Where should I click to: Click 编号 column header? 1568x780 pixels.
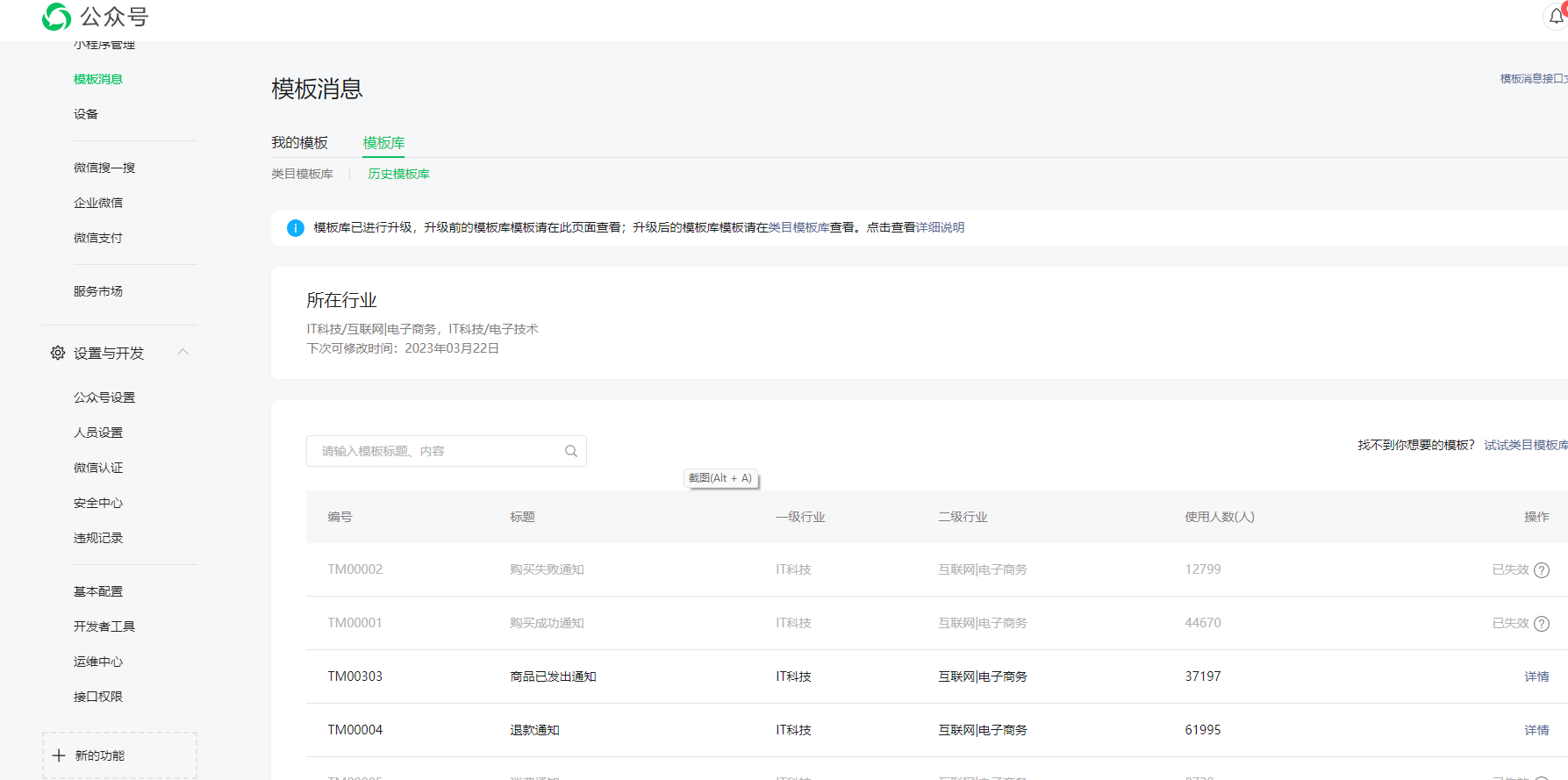tap(340, 517)
